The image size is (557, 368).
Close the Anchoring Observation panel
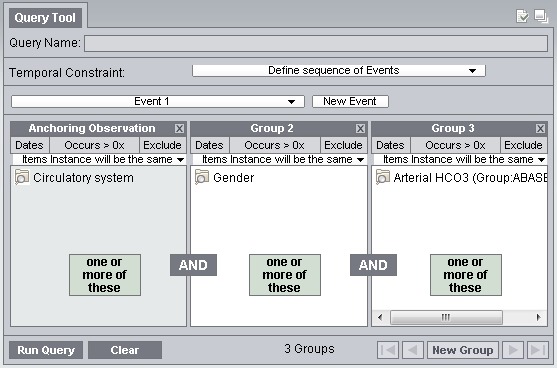179,128
